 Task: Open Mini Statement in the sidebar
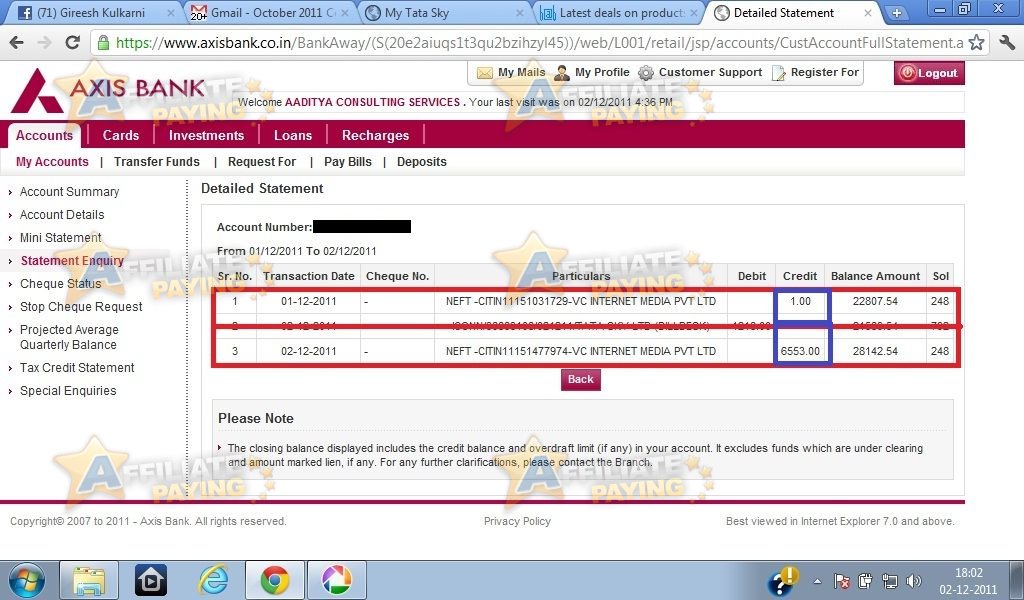(61, 238)
